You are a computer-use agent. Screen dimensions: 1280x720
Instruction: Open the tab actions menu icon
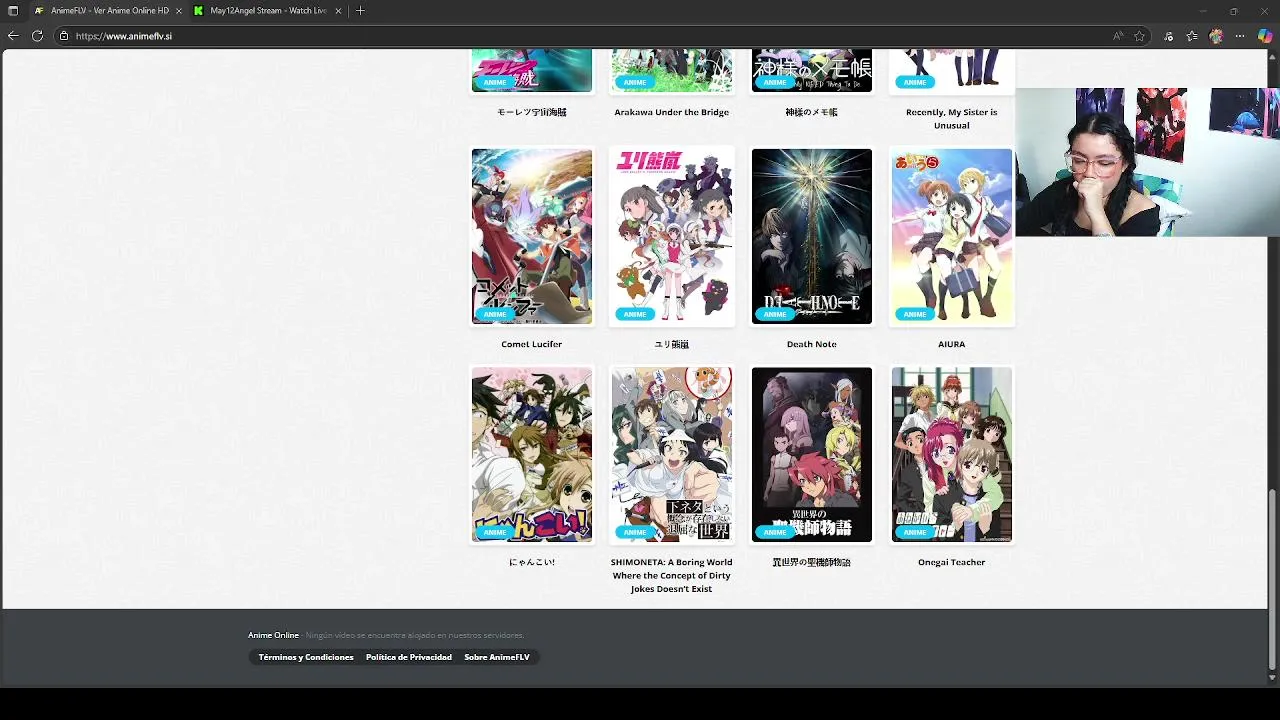coord(13,11)
